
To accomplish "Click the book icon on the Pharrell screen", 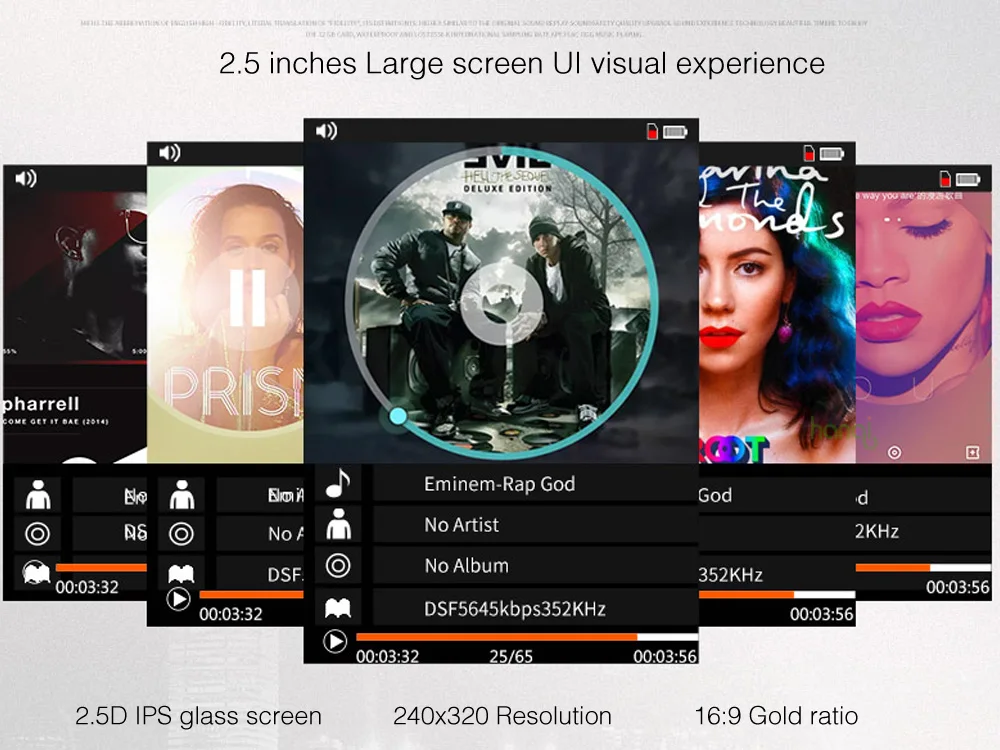I will 36,572.
